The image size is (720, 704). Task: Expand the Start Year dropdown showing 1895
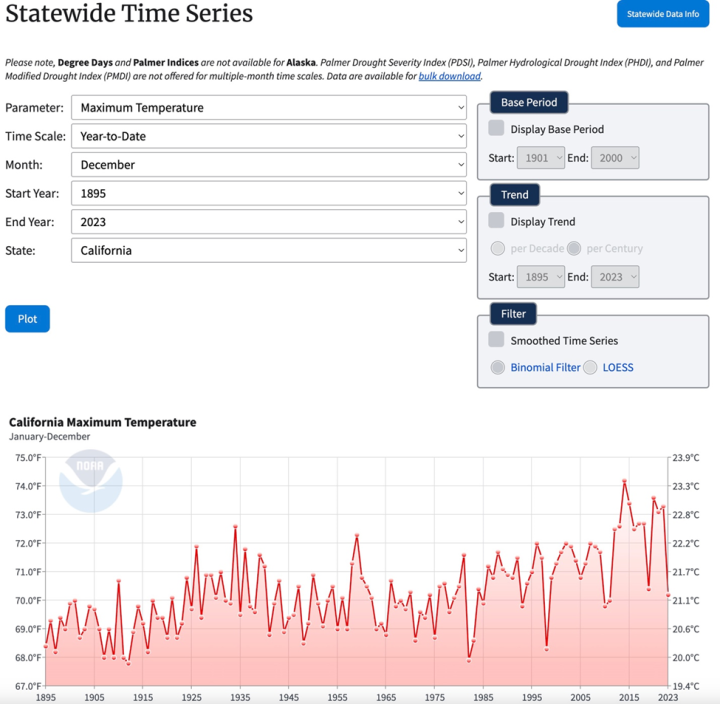[268, 193]
